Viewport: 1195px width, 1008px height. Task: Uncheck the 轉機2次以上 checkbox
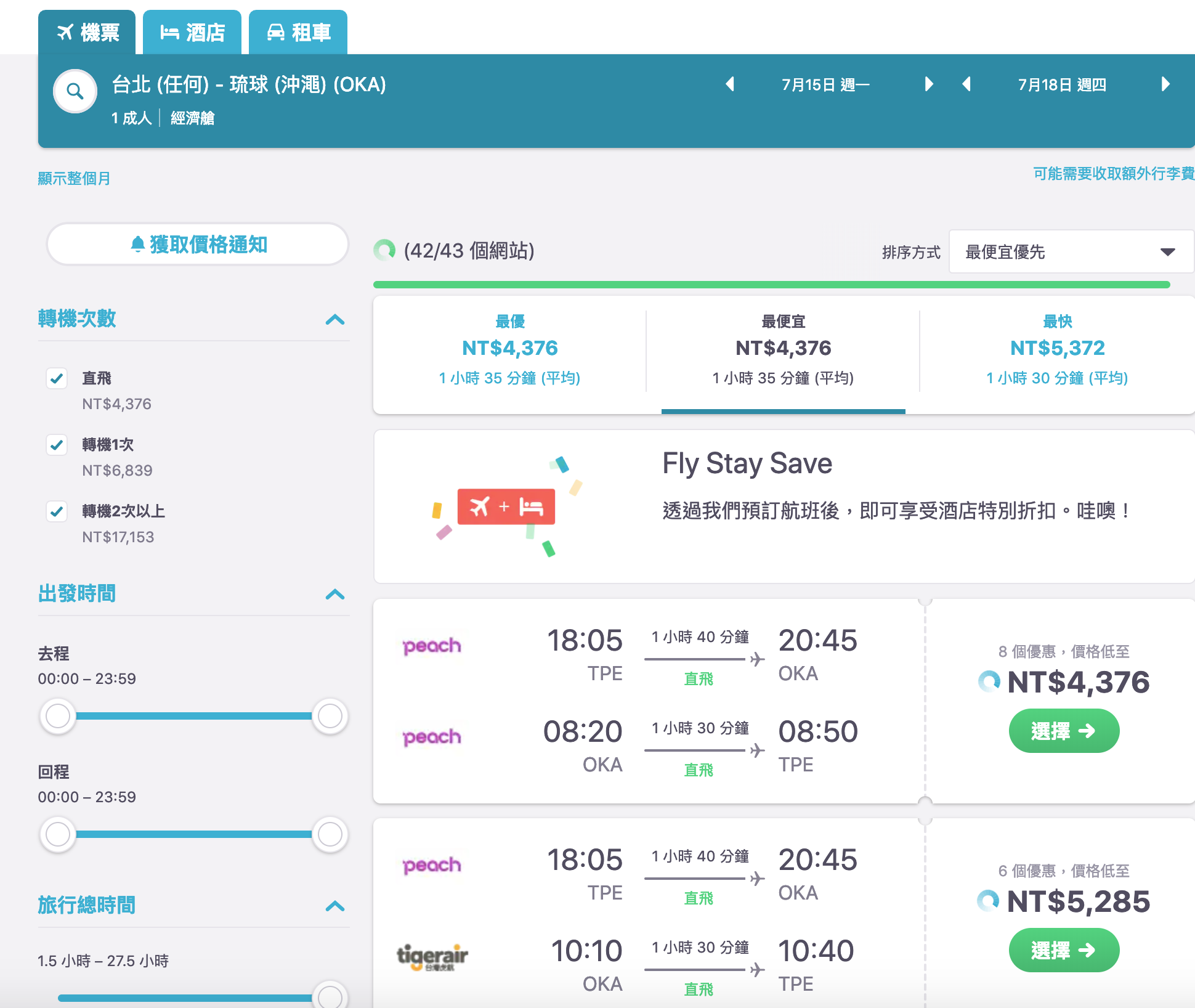57,511
